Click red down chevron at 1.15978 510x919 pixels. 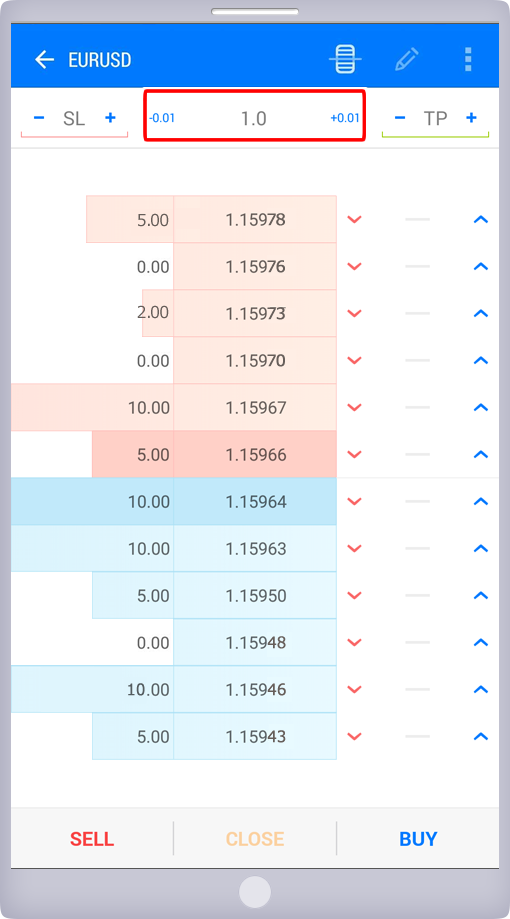pos(354,219)
